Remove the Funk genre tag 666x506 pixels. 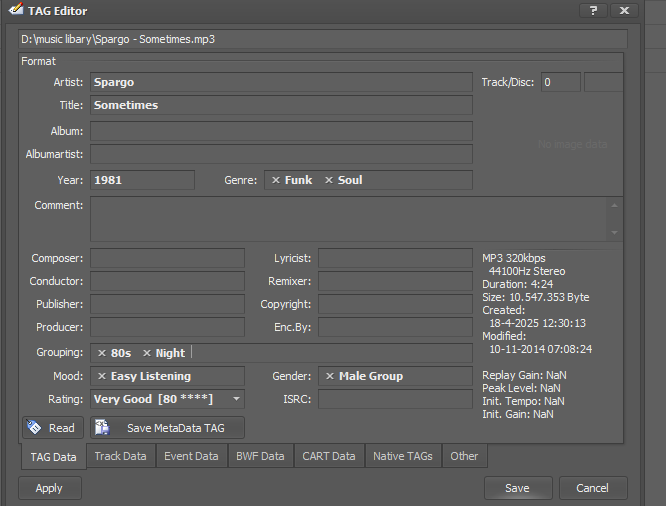pos(276,181)
